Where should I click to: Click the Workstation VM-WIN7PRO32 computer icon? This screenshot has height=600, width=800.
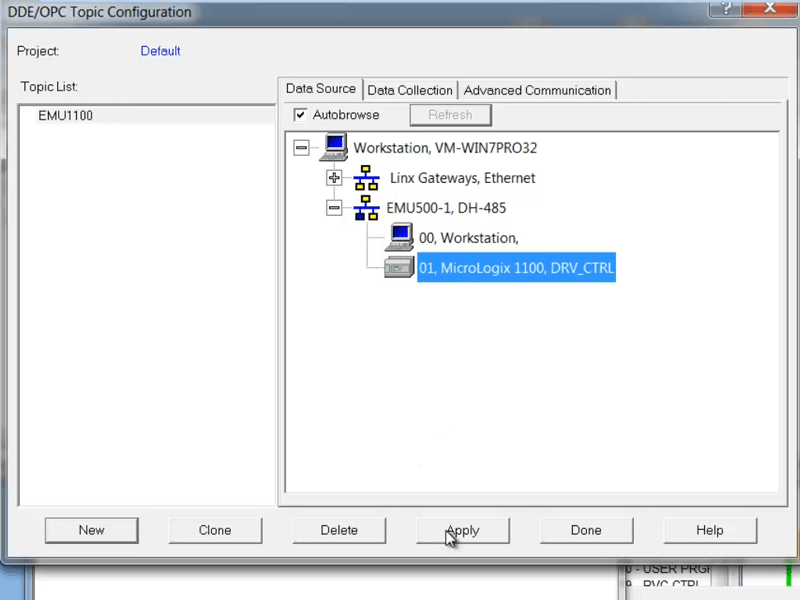pos(334,147)
